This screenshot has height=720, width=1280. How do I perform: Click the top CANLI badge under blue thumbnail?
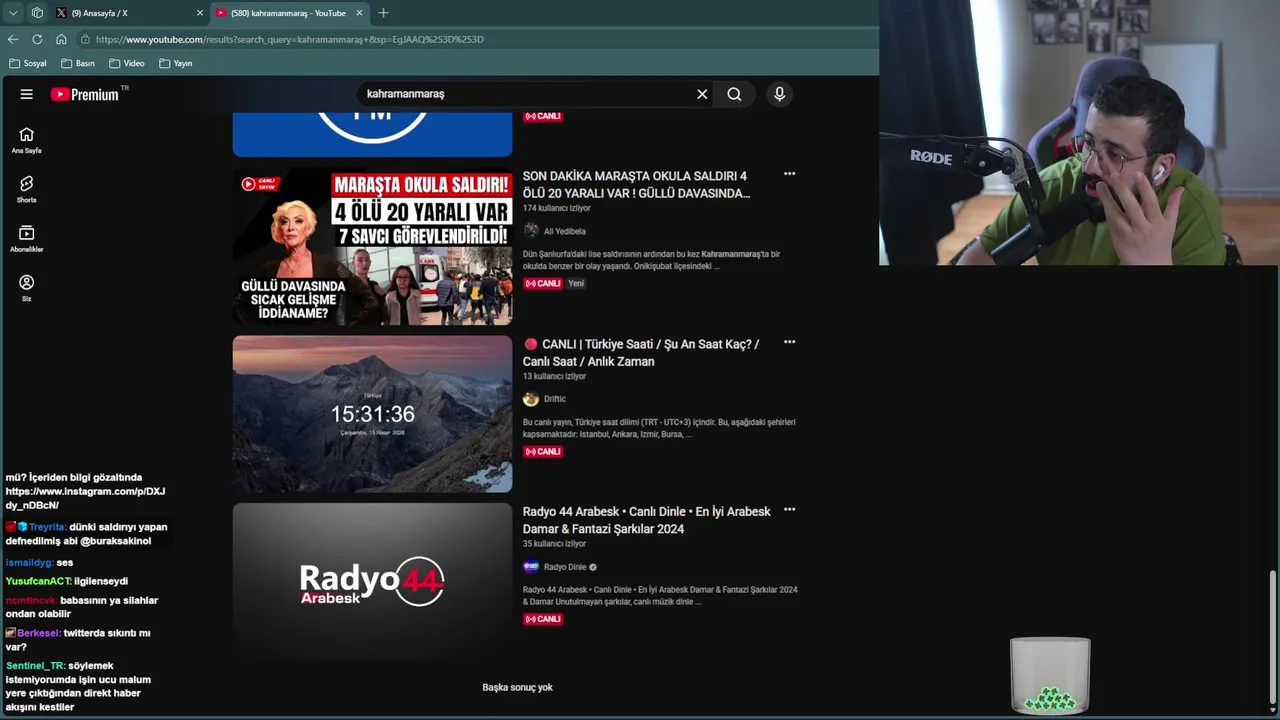click(543, 116)
